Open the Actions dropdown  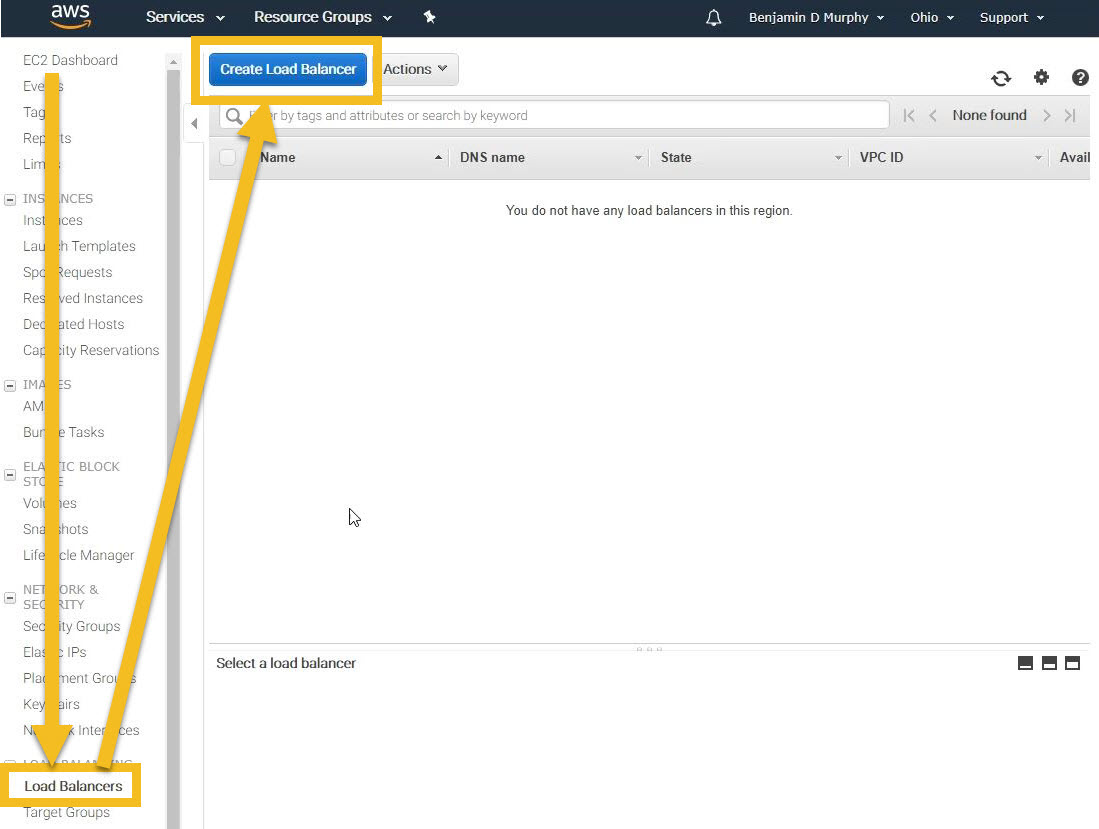point(415,69)
